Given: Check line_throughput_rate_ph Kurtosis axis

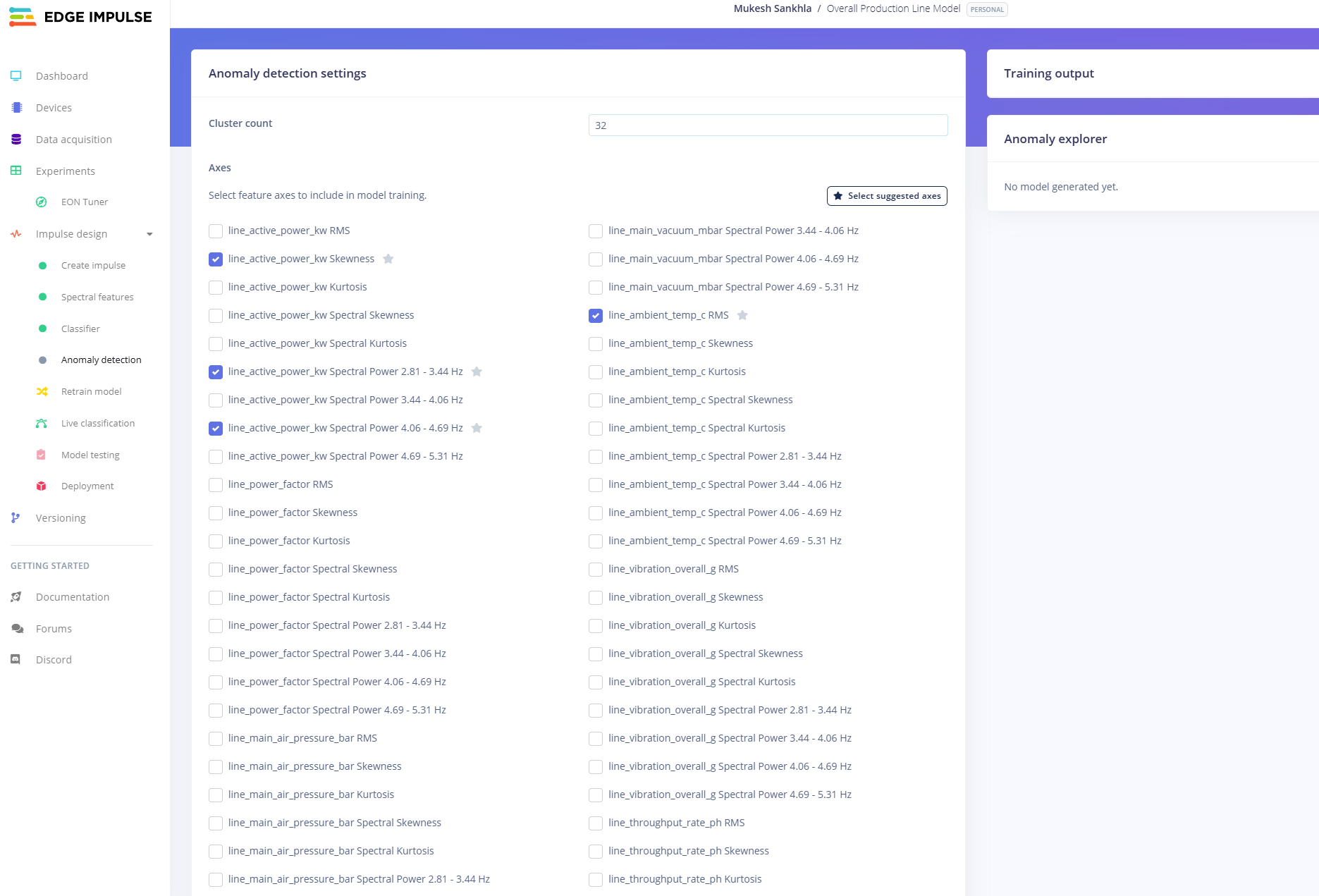Looking at the screenshot, I should 596,879.
